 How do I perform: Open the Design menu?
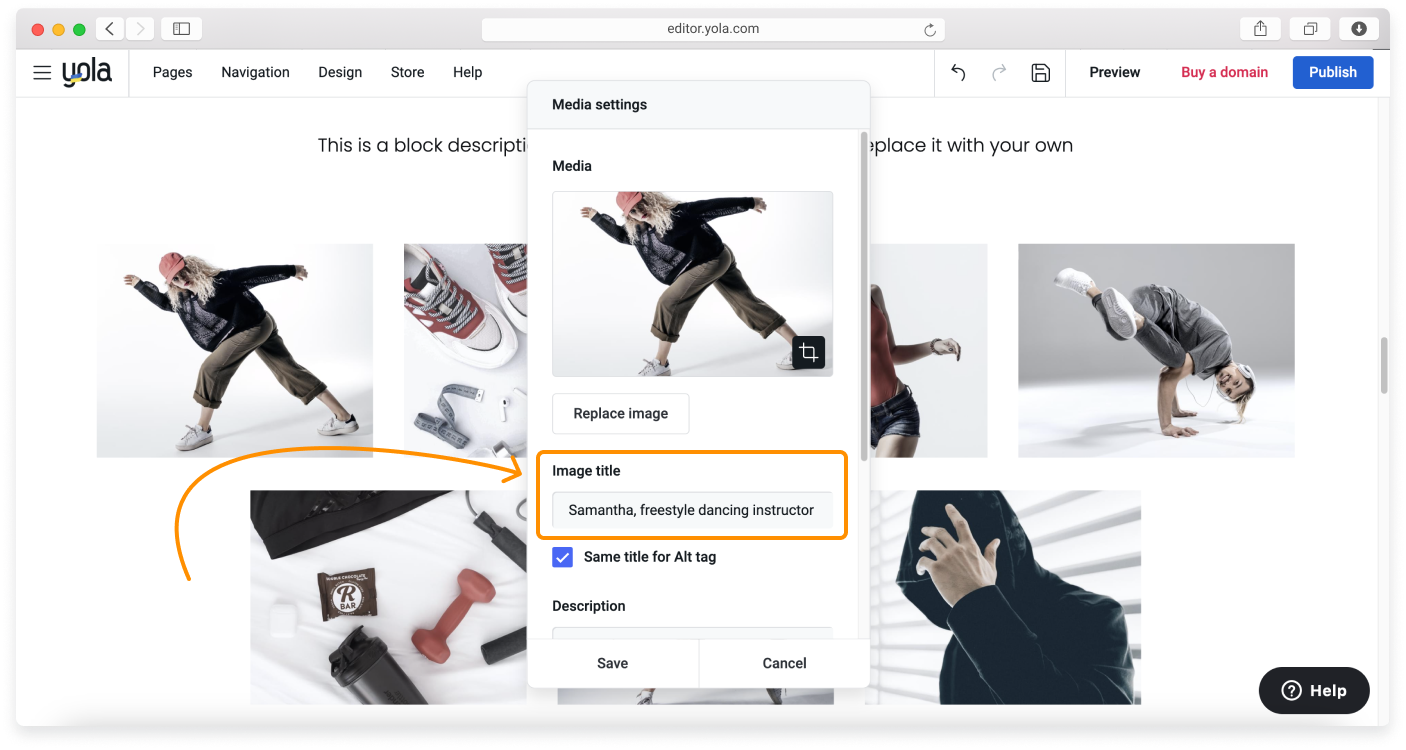click(340, 72)
